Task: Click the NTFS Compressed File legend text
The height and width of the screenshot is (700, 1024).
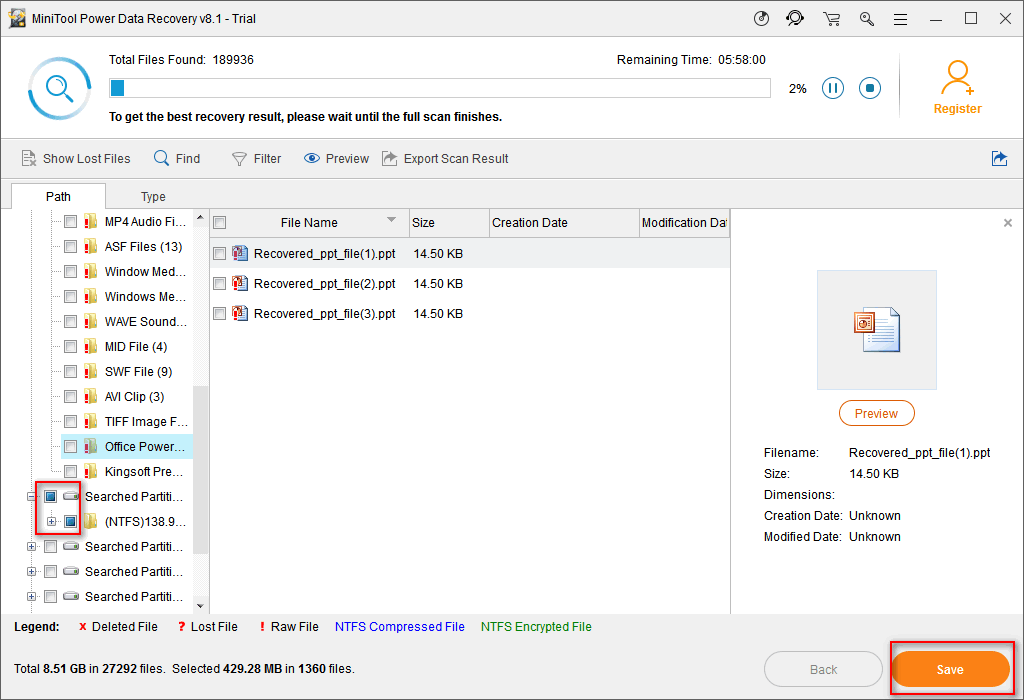Action: [x=400, y=627]
